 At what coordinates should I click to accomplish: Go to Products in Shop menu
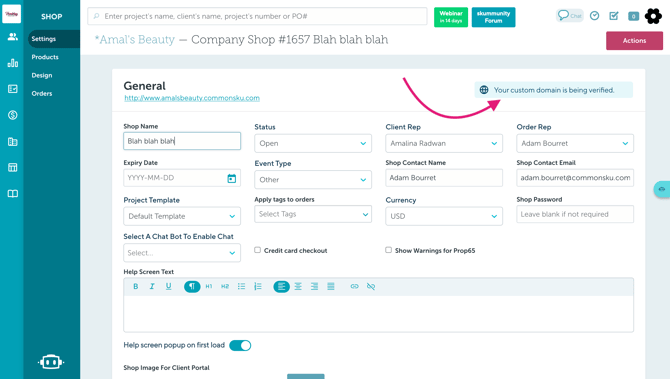click(x=45, y=57)
